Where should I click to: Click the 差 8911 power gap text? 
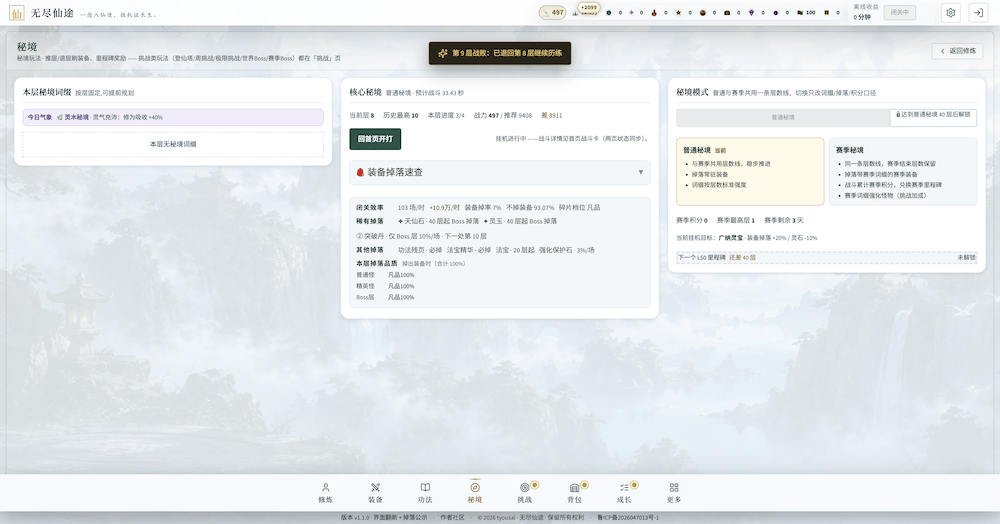(552, 115)
